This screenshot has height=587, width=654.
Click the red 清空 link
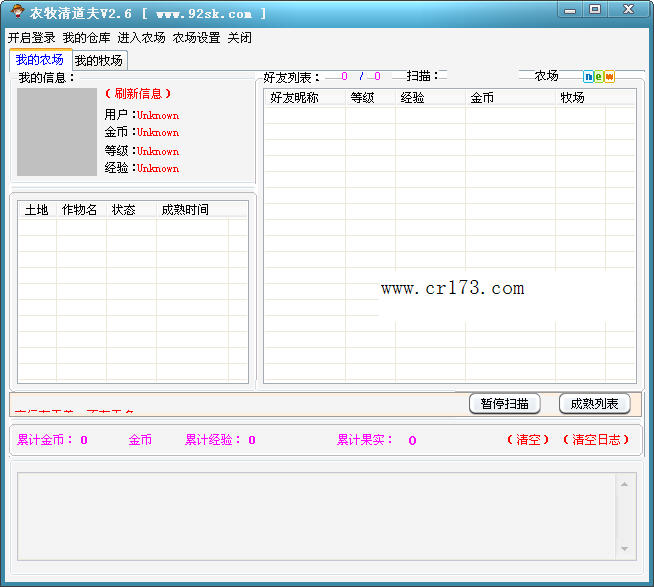point(528,439)
